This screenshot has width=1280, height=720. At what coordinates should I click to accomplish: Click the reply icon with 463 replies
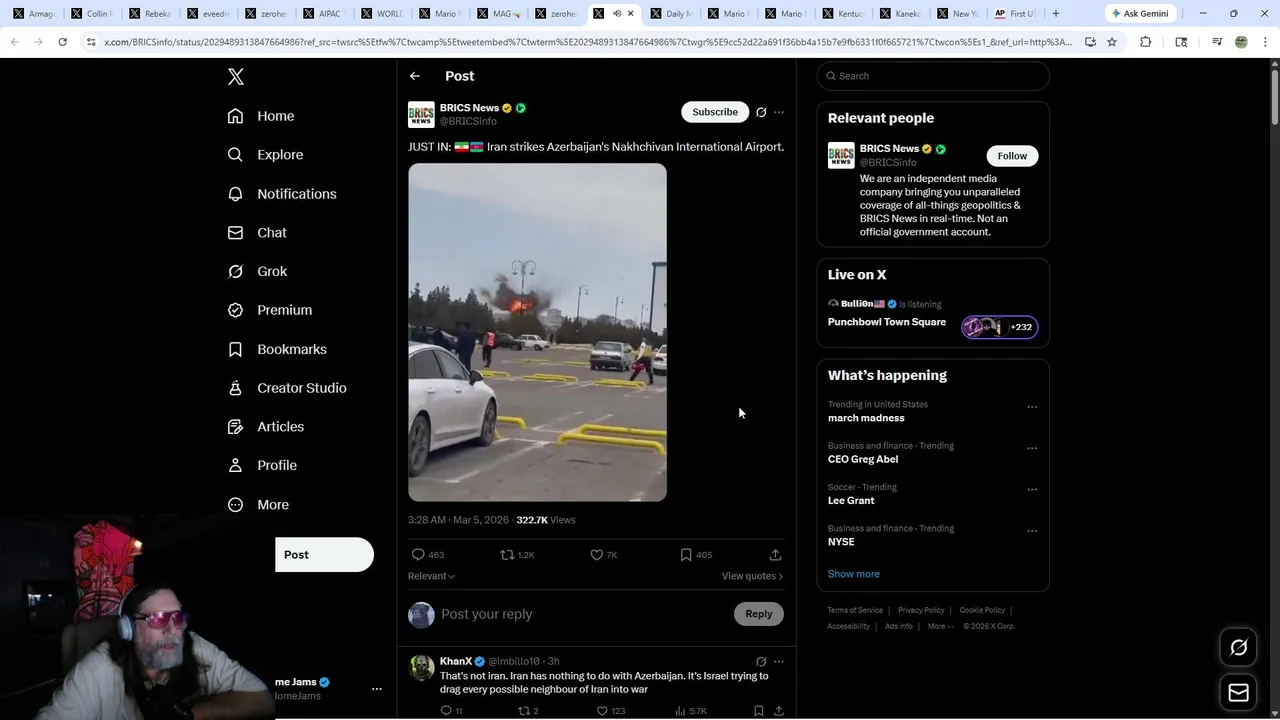click(x=418, y=555)
